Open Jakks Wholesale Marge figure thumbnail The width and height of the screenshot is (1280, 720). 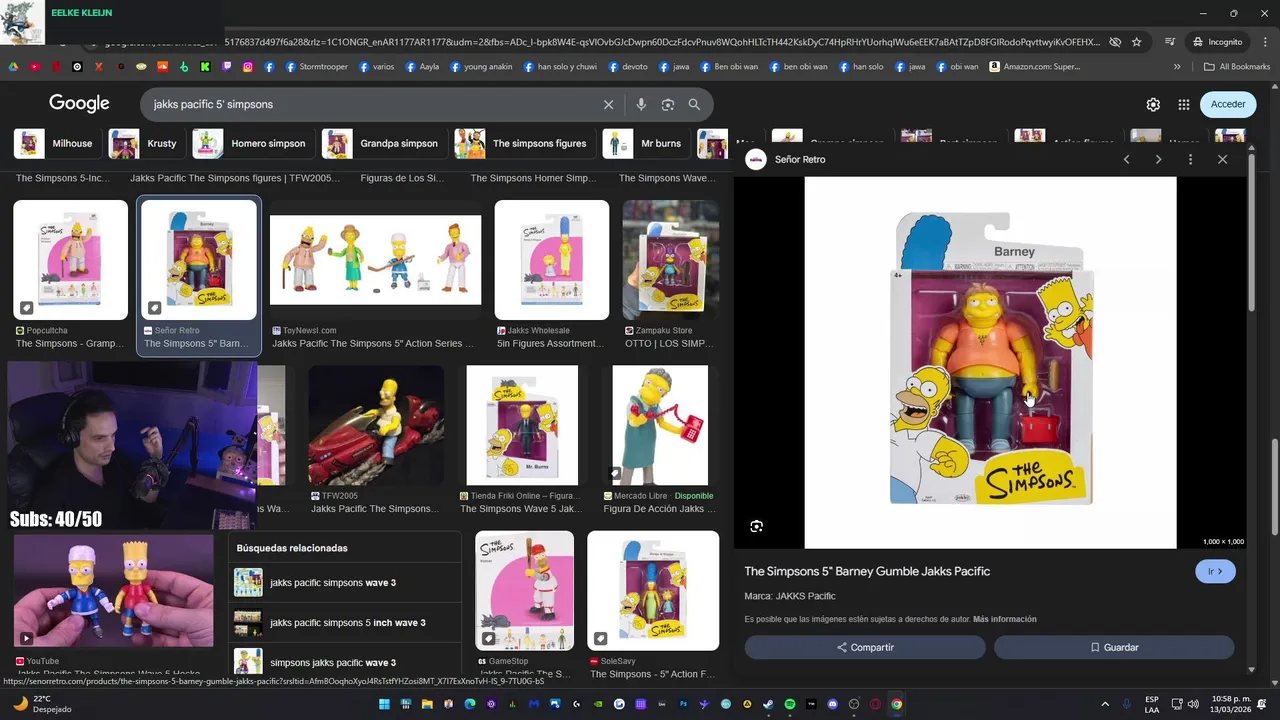[552, 260]
